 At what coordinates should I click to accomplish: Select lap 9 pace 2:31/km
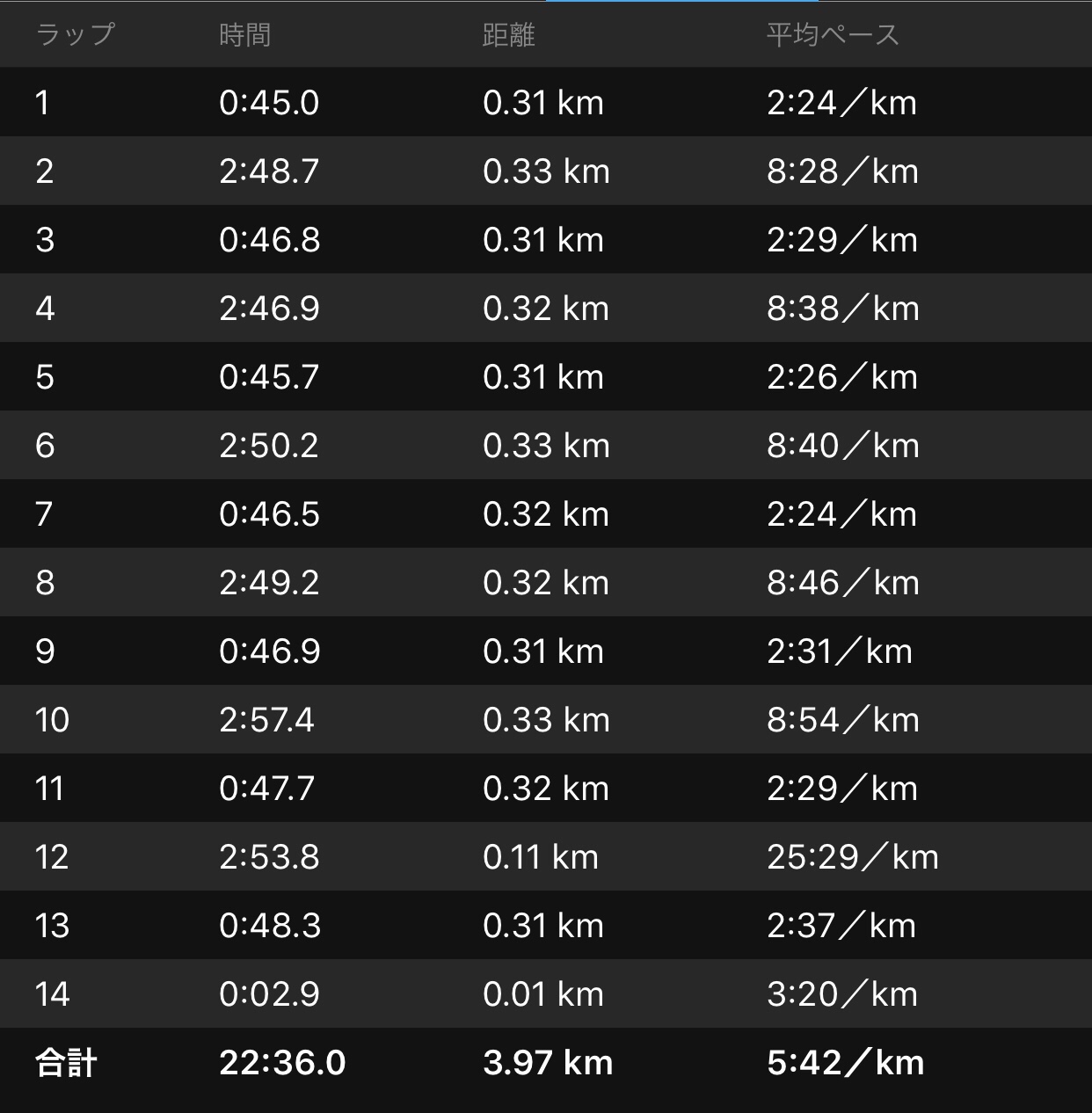pos(839,651)
